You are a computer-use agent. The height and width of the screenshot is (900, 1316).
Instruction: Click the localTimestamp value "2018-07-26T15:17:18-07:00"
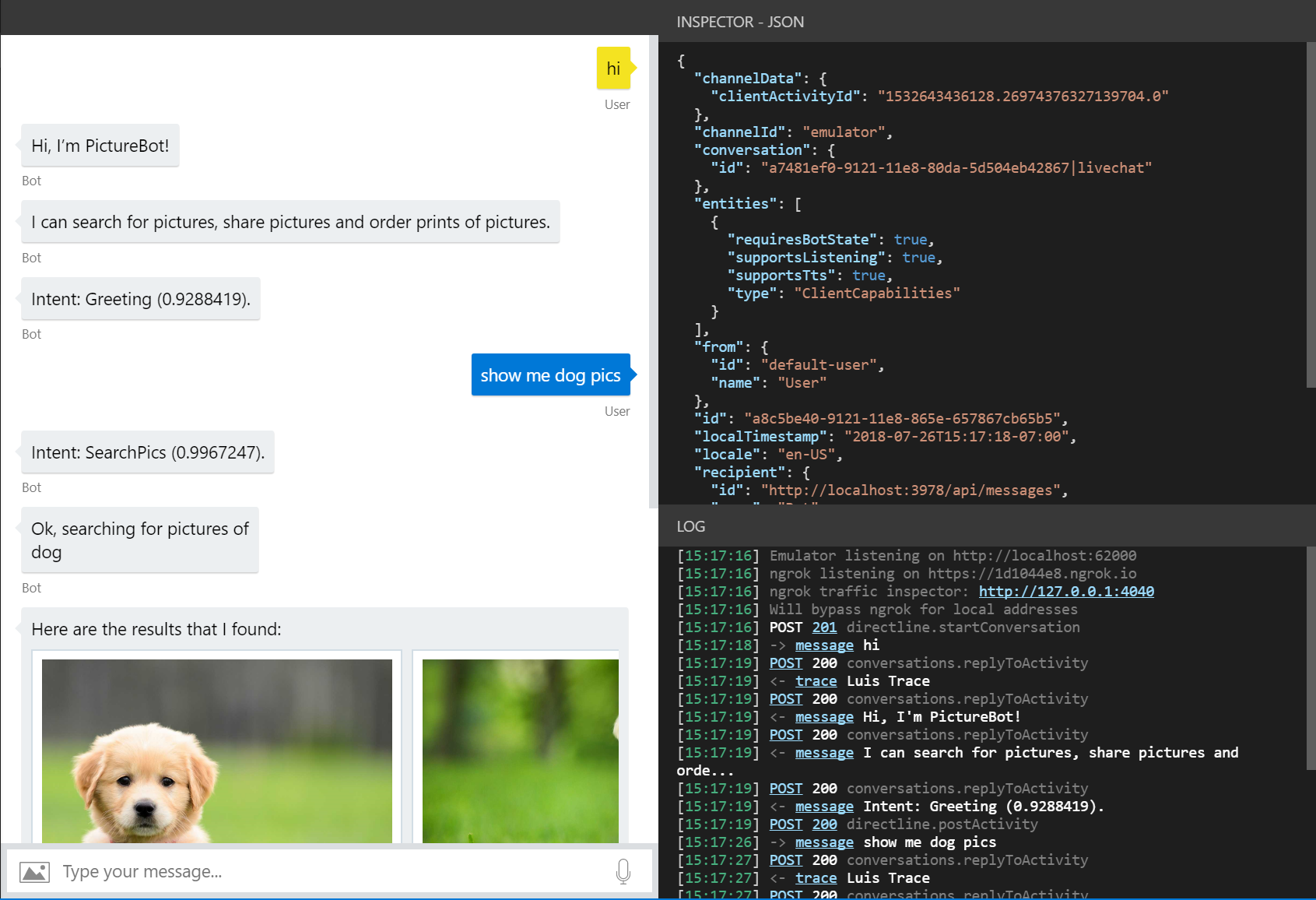click(x=956, y=437)
